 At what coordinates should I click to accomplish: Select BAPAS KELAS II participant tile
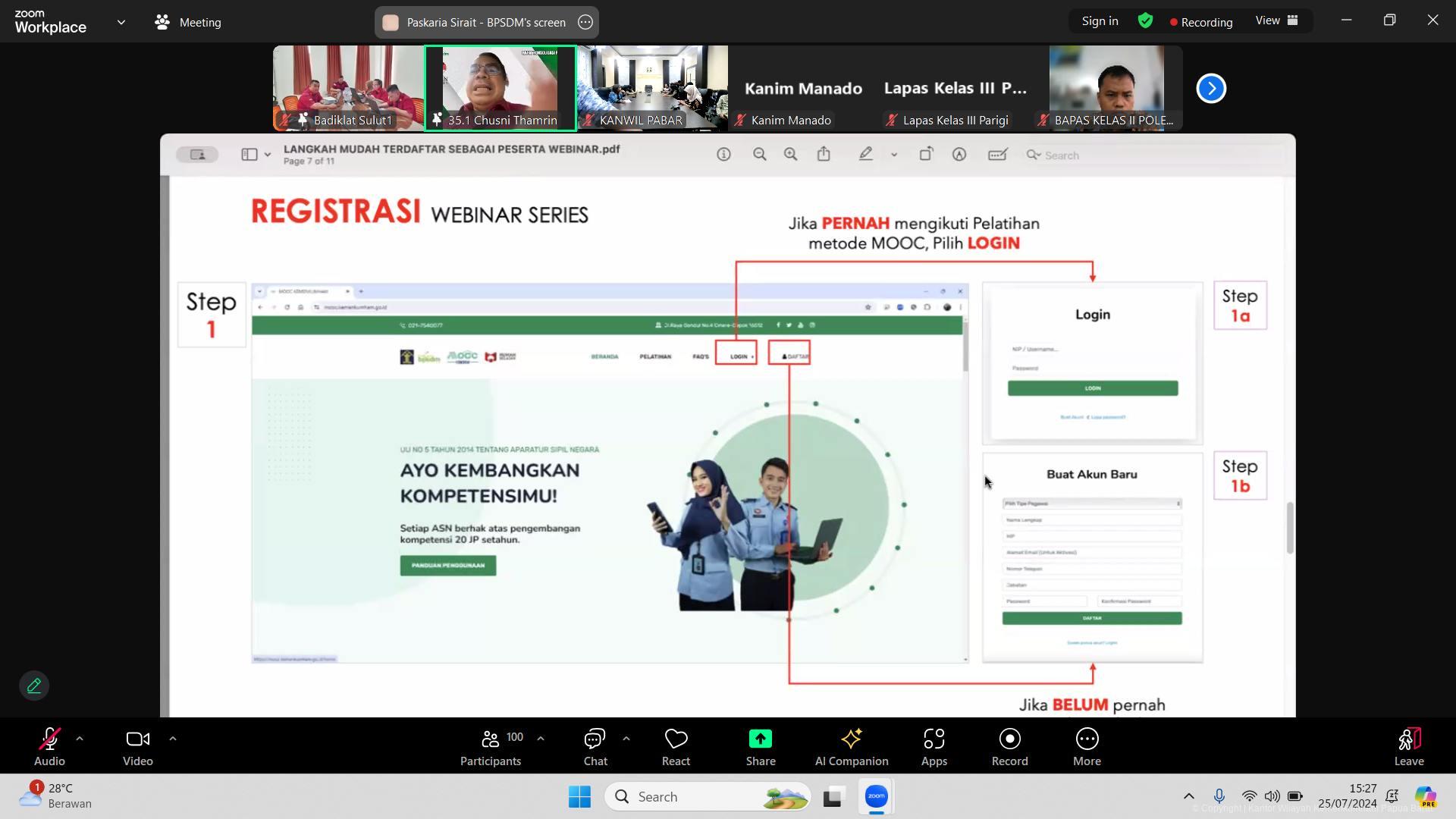[x=1107, y=88]
